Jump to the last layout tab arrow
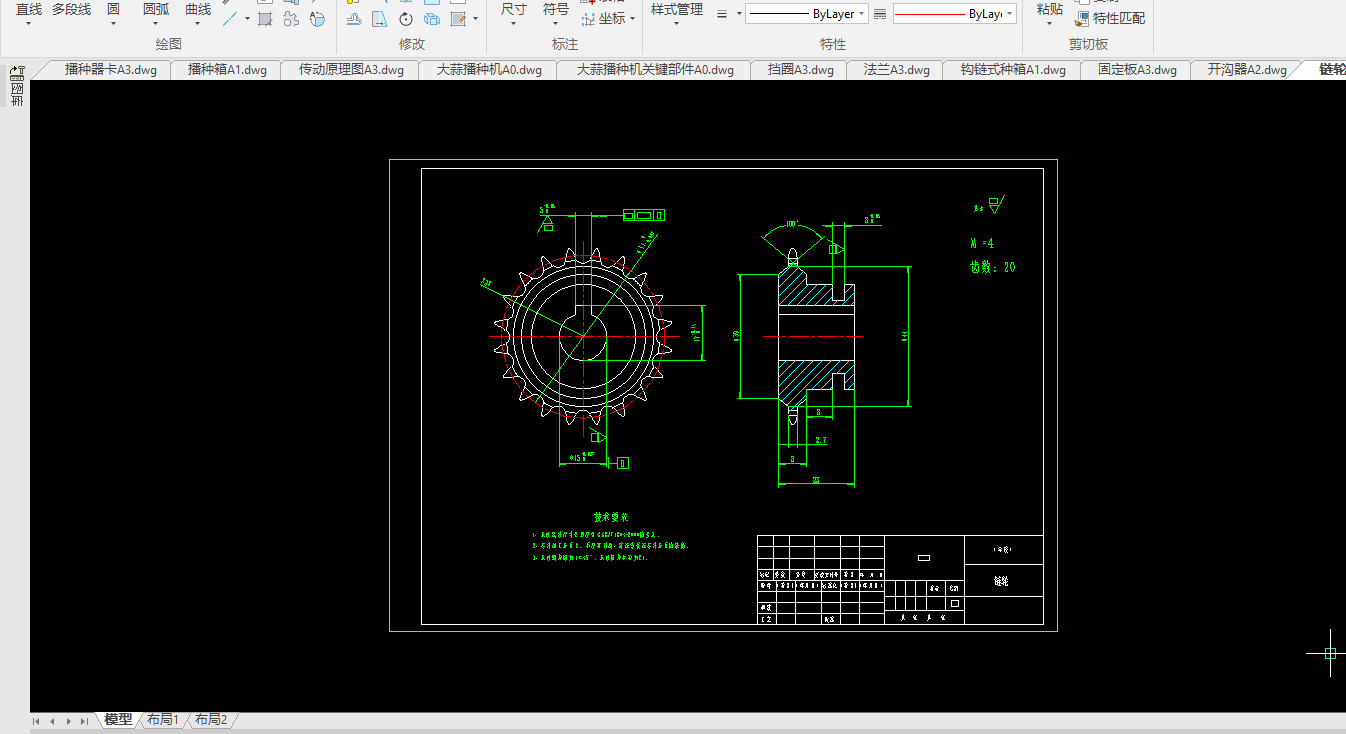The image size is (1346, 734). tap(84, 720)
